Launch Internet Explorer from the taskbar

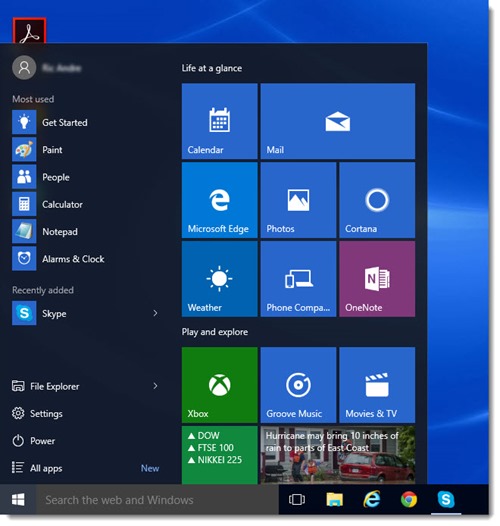pyautogui.click(x=371, y=499)
